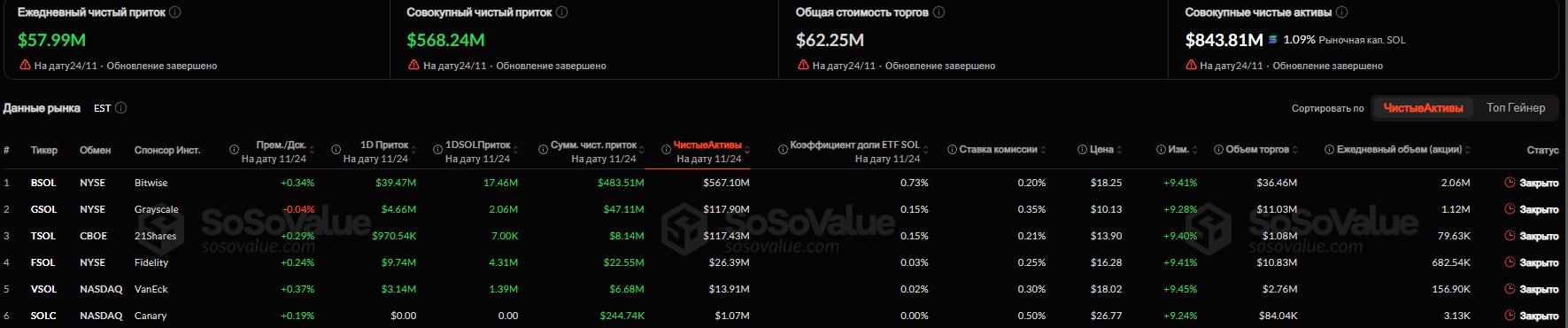Screen dimensions: 1568x328
Task: Click info icon for Коэффициент доли ETF SOL
Action: point(784,149)
